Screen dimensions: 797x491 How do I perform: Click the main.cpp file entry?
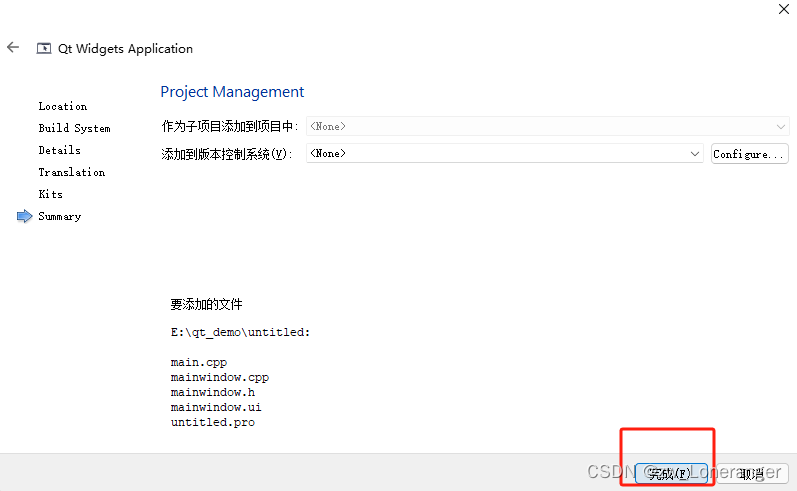point(199,362)
